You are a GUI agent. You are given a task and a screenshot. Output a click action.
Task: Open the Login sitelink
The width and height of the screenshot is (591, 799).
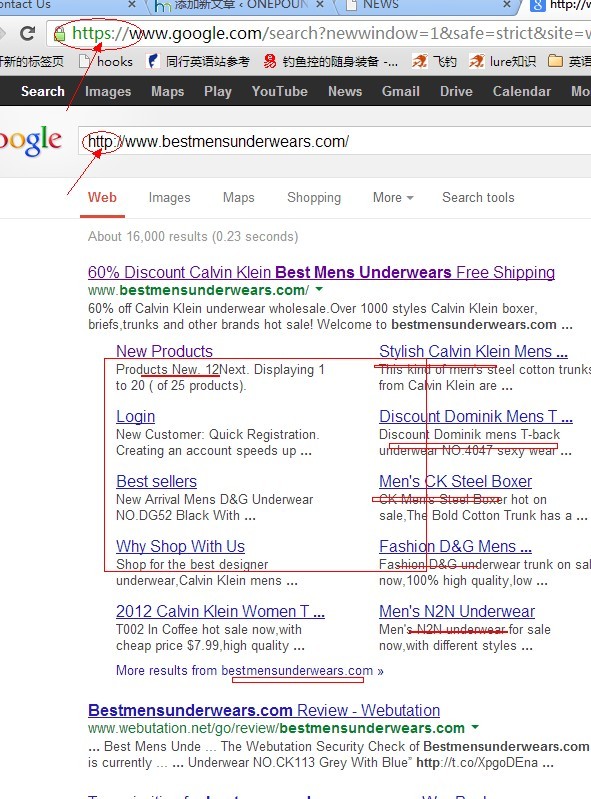coord(136,416)
